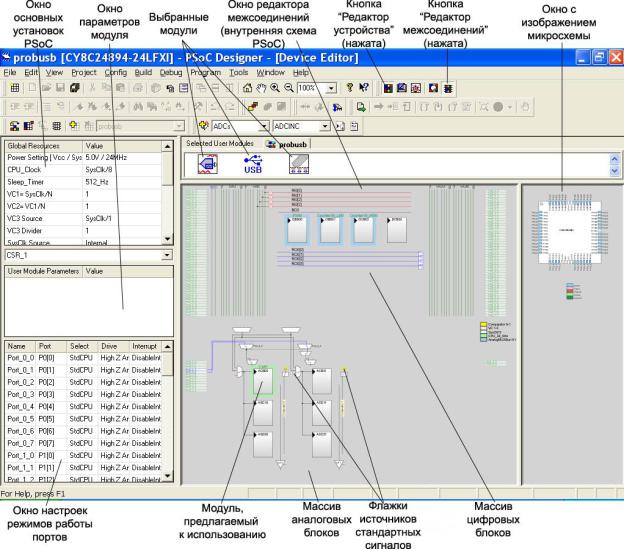
Task: Open the Tools menu
Action: tap(239, 72)
